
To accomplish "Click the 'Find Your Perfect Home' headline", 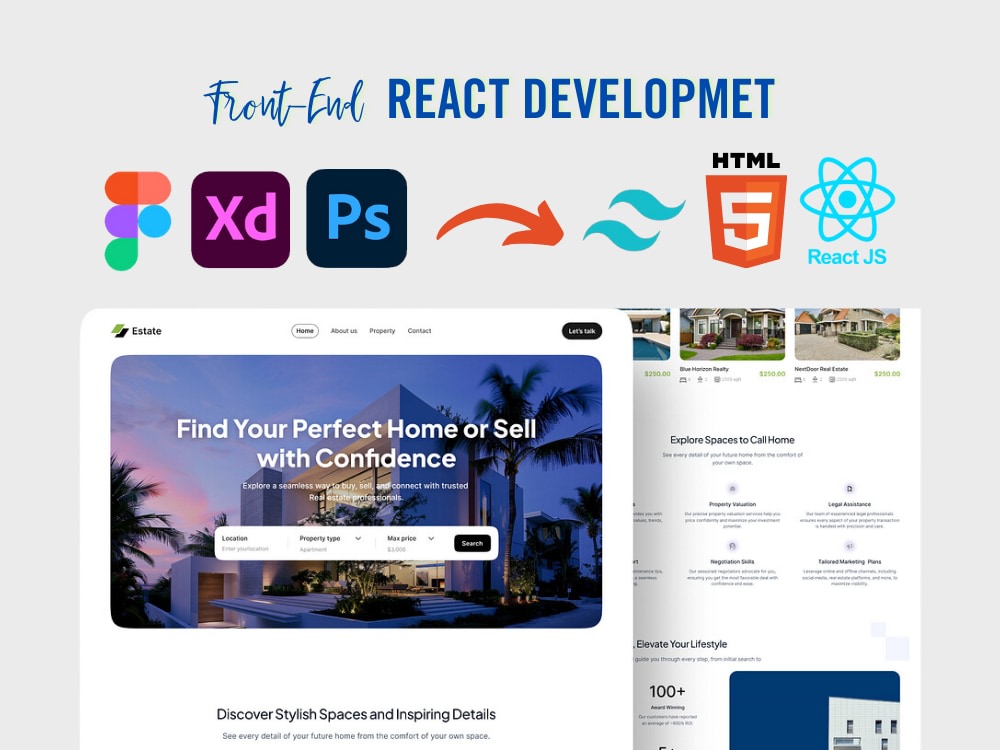I will coord(357,444).
